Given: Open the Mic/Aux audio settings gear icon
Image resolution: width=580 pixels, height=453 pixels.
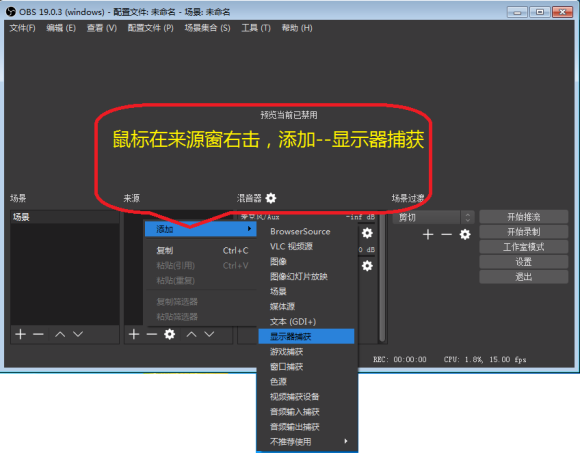Looking at the screenshot, I should click(x=367, y=233).
